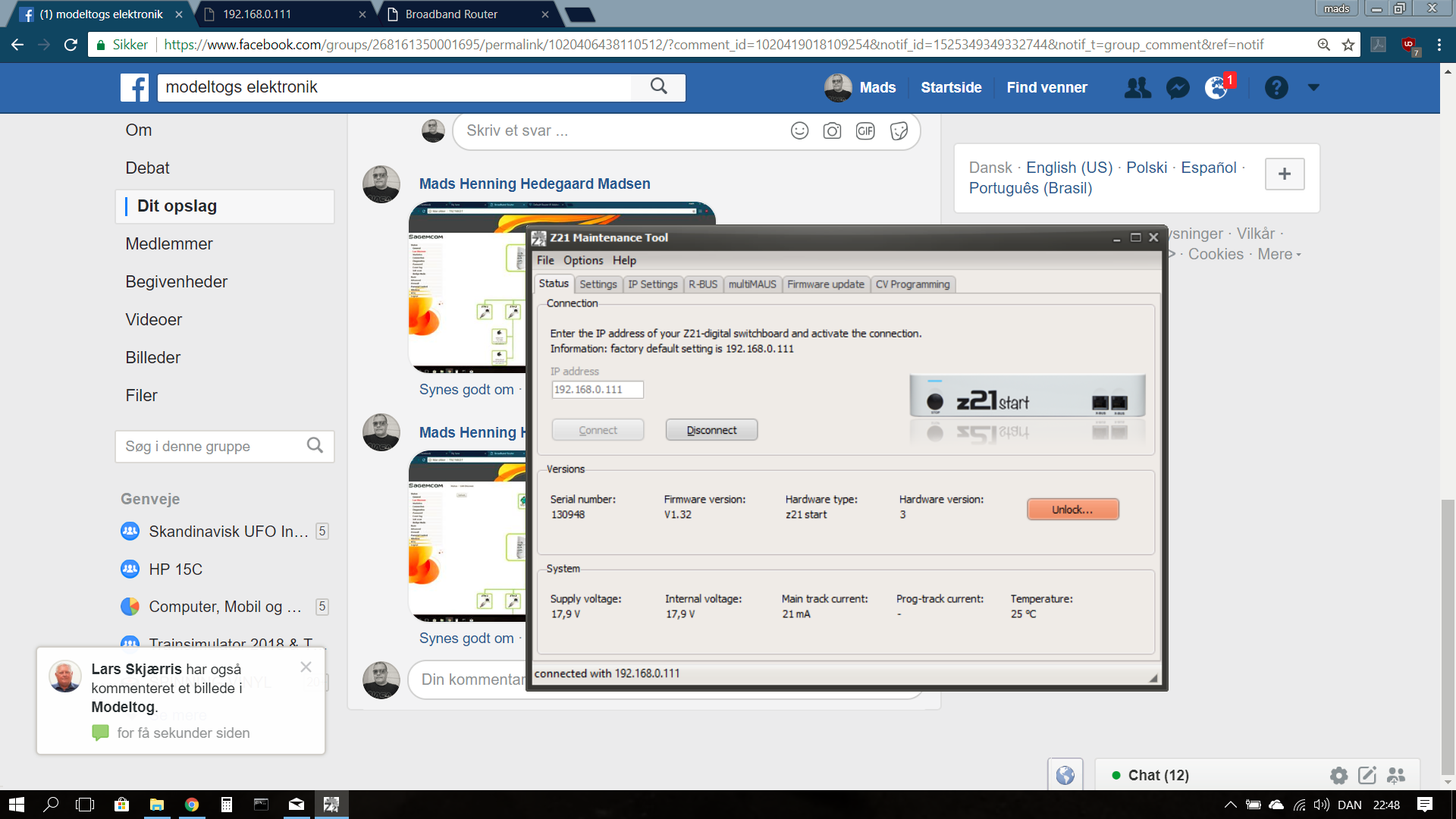Expand the Facebook account dropdown arrow
The height and width of the screenshot is (819, 1456).
1313,87
